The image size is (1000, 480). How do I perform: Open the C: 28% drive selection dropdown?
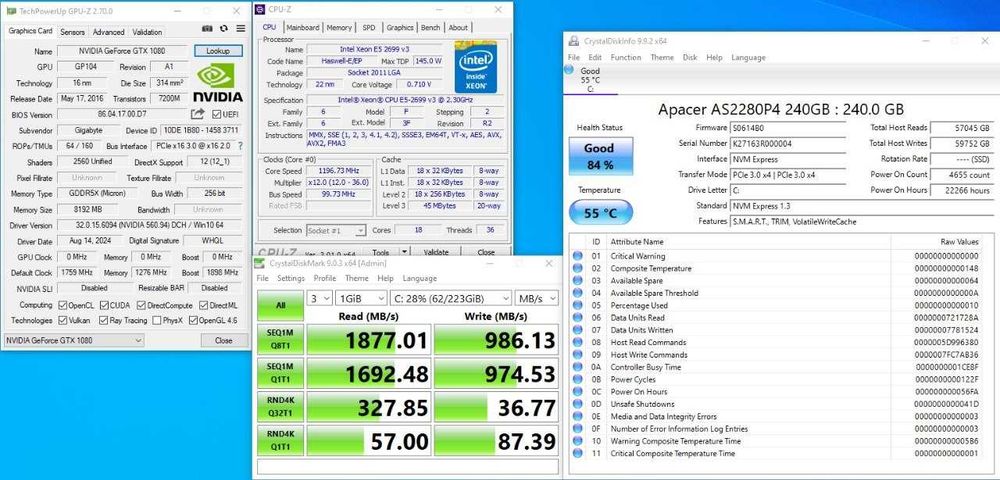click(452, 298)
